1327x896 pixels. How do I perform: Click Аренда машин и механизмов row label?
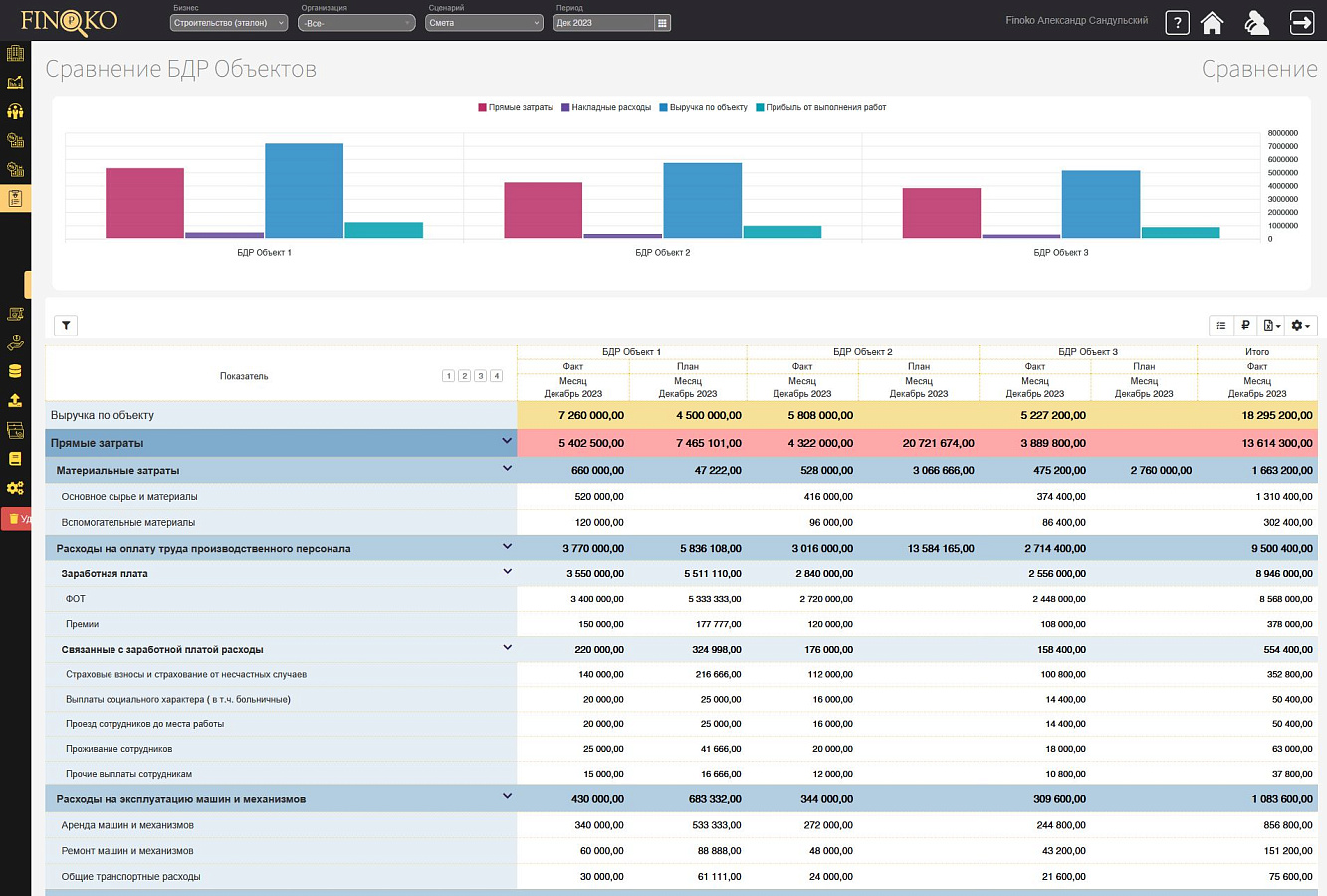[127, 825]
